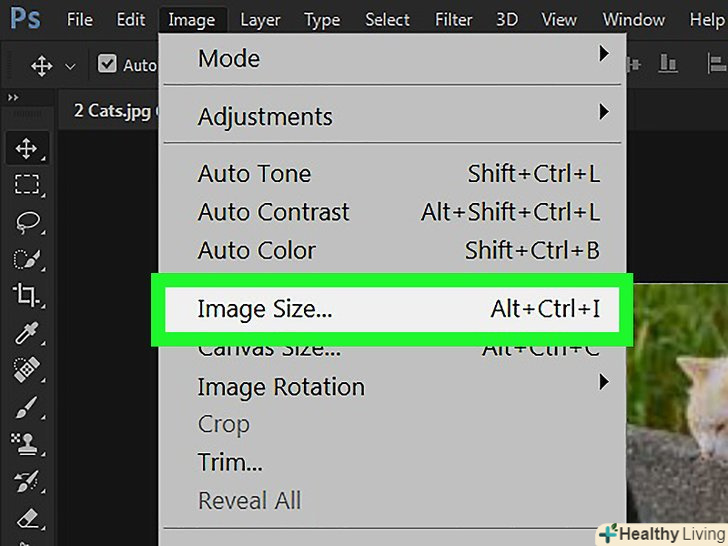Activate the Crop tool
Image resolution: width=728 pixels, height=546 pixels.
click(x=26, y=295)
